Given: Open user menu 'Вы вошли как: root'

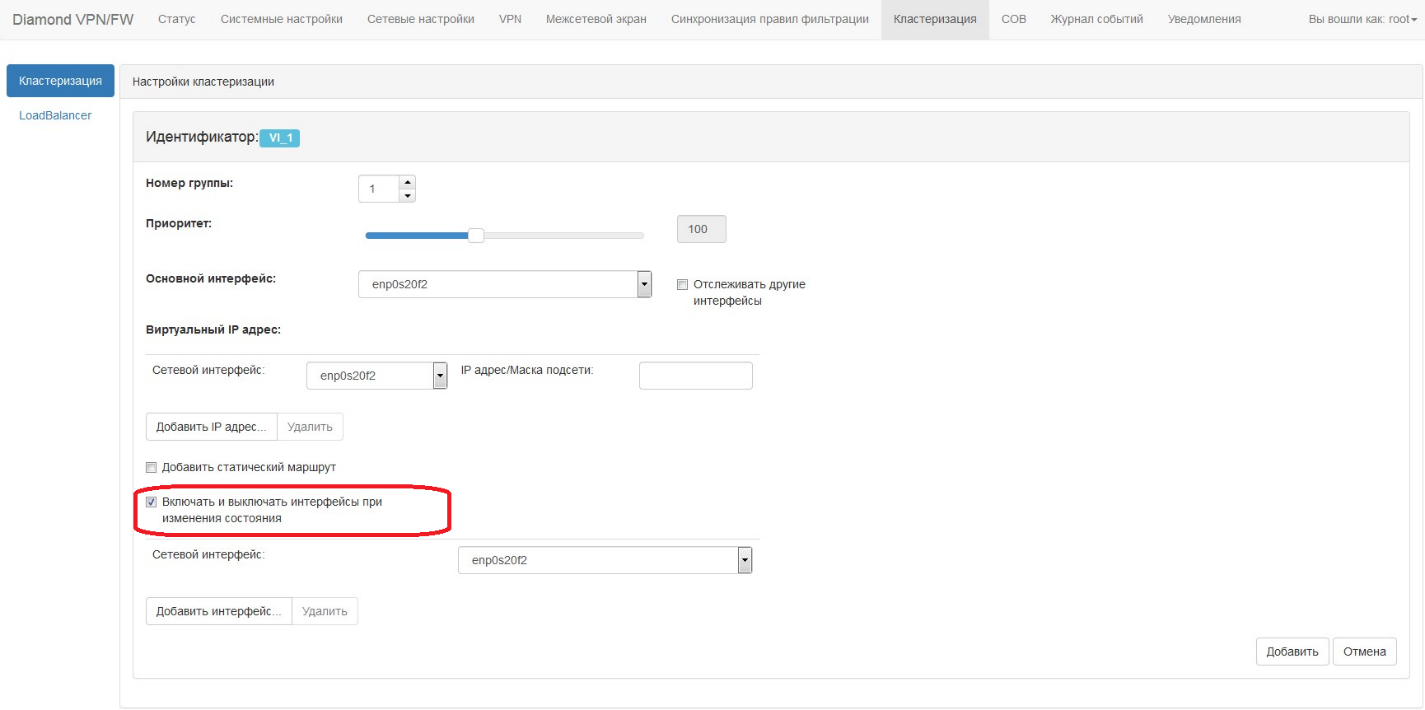Looking at the screenshot, I should (x=1362, y=19).
